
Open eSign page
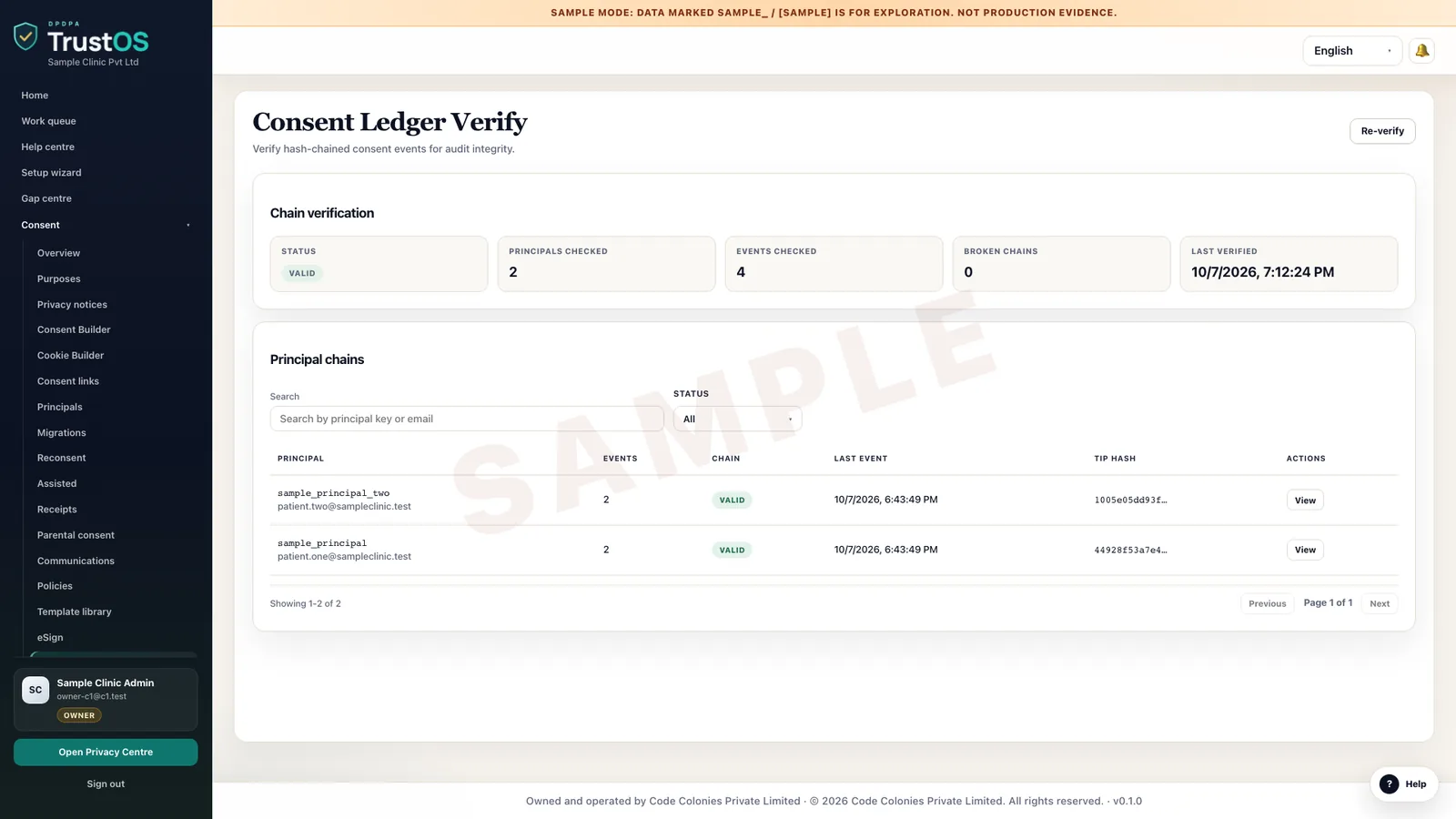tap(50, 638)
